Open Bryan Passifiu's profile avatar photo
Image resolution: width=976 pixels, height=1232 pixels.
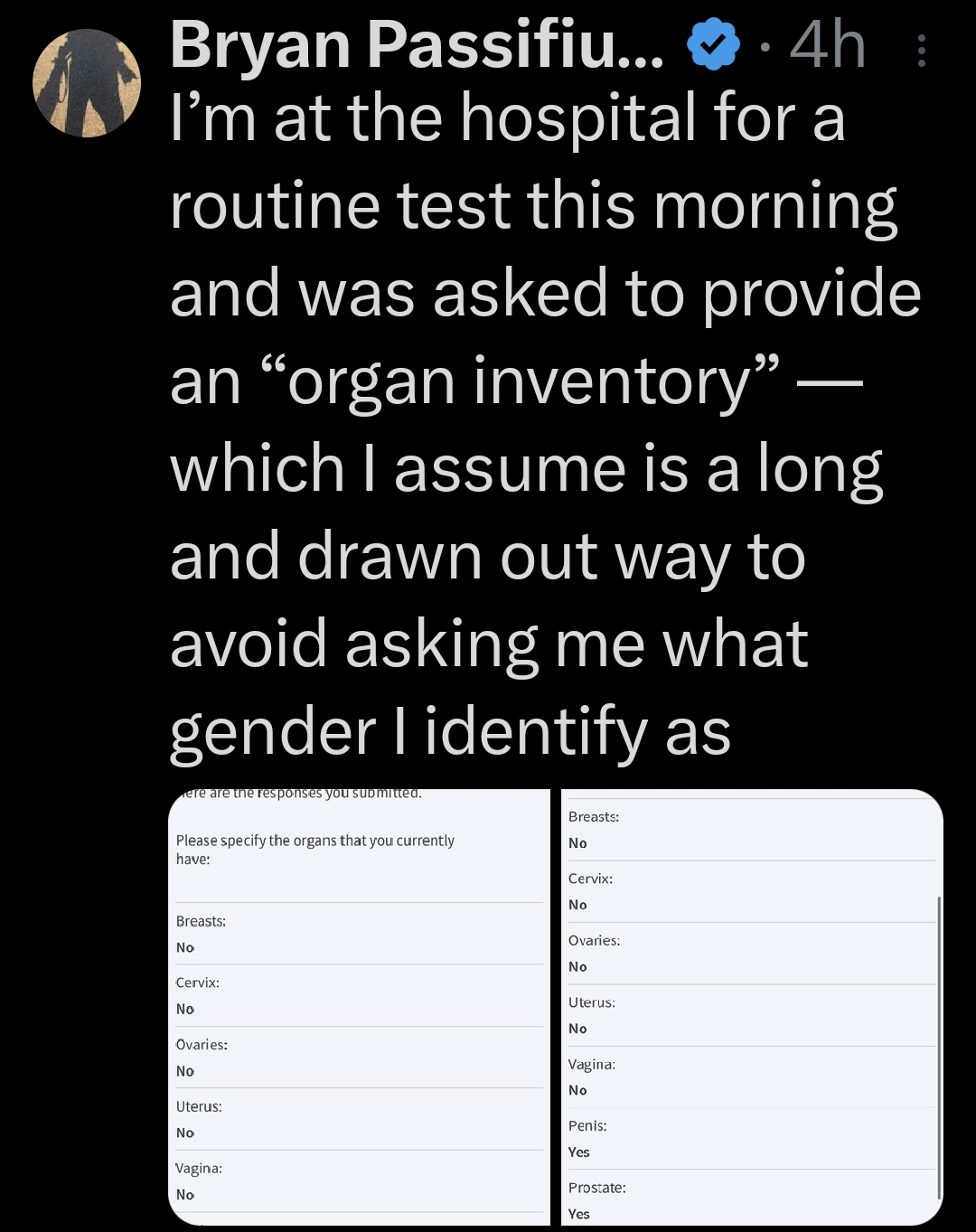point(87,83)
